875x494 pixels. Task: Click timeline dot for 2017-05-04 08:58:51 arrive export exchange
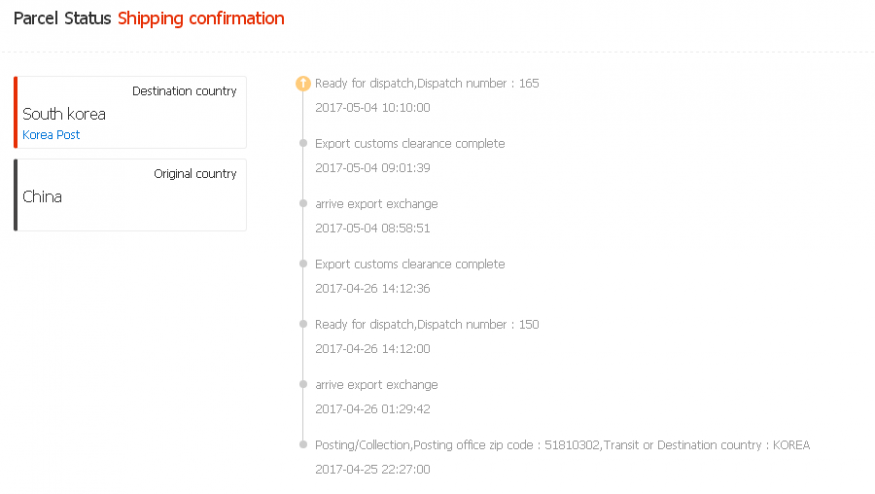[x=303, y=204]
